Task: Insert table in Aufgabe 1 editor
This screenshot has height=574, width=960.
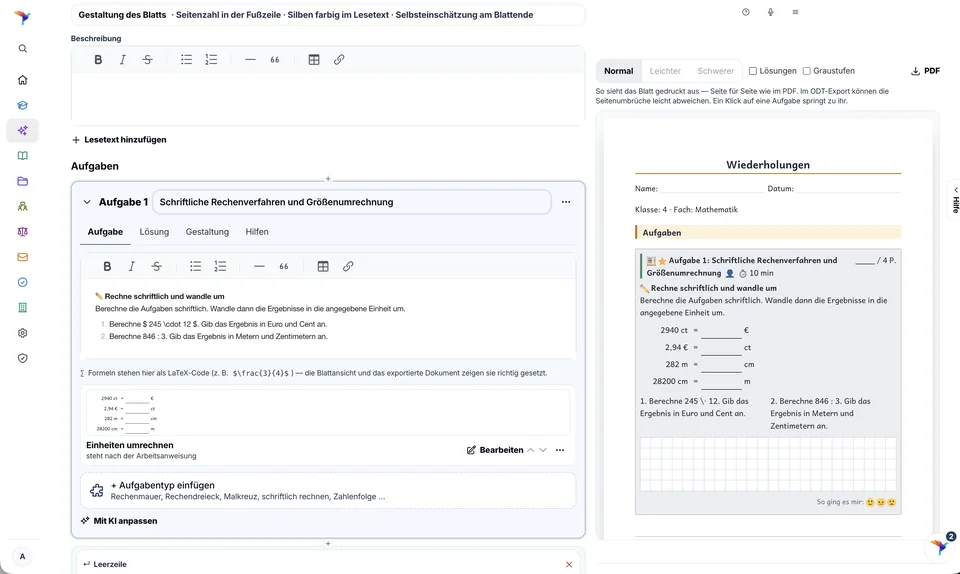Action: 323,266
